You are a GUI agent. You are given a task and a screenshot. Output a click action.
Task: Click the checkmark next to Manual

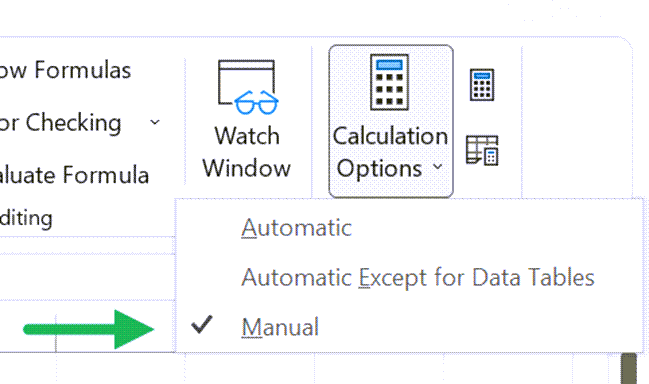(202, 324)
